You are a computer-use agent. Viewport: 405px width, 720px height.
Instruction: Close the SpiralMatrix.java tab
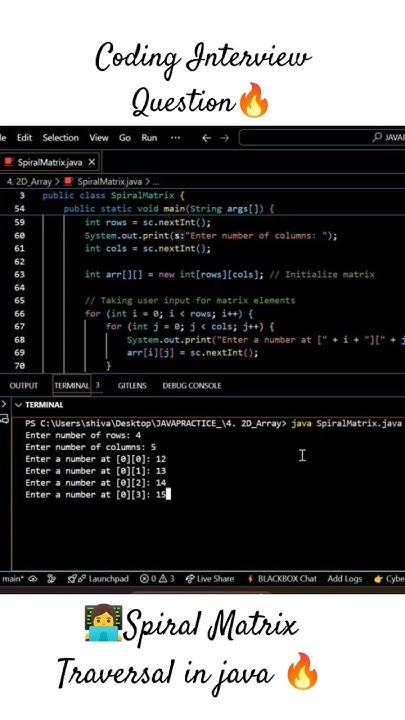pos(91,162)
